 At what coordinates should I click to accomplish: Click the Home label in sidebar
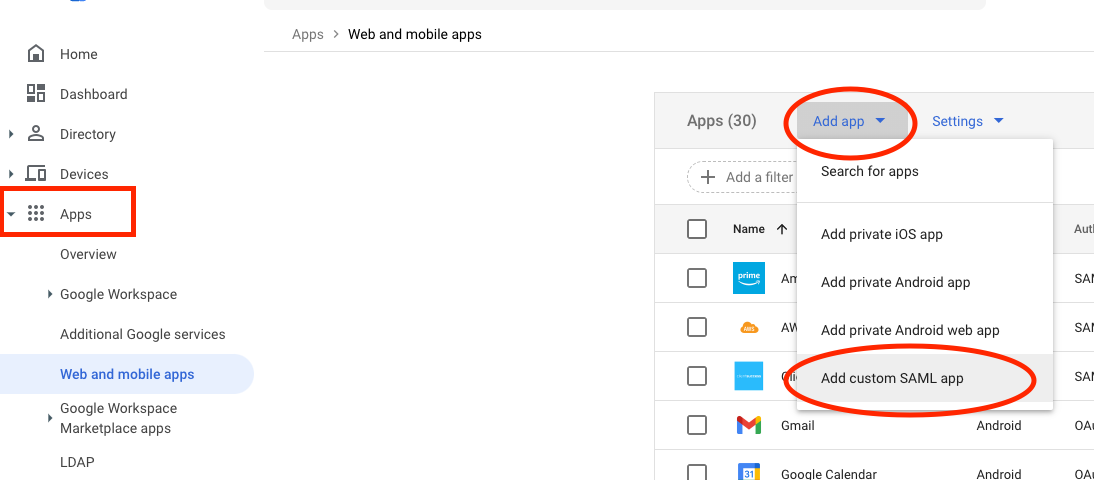[79, 54]
